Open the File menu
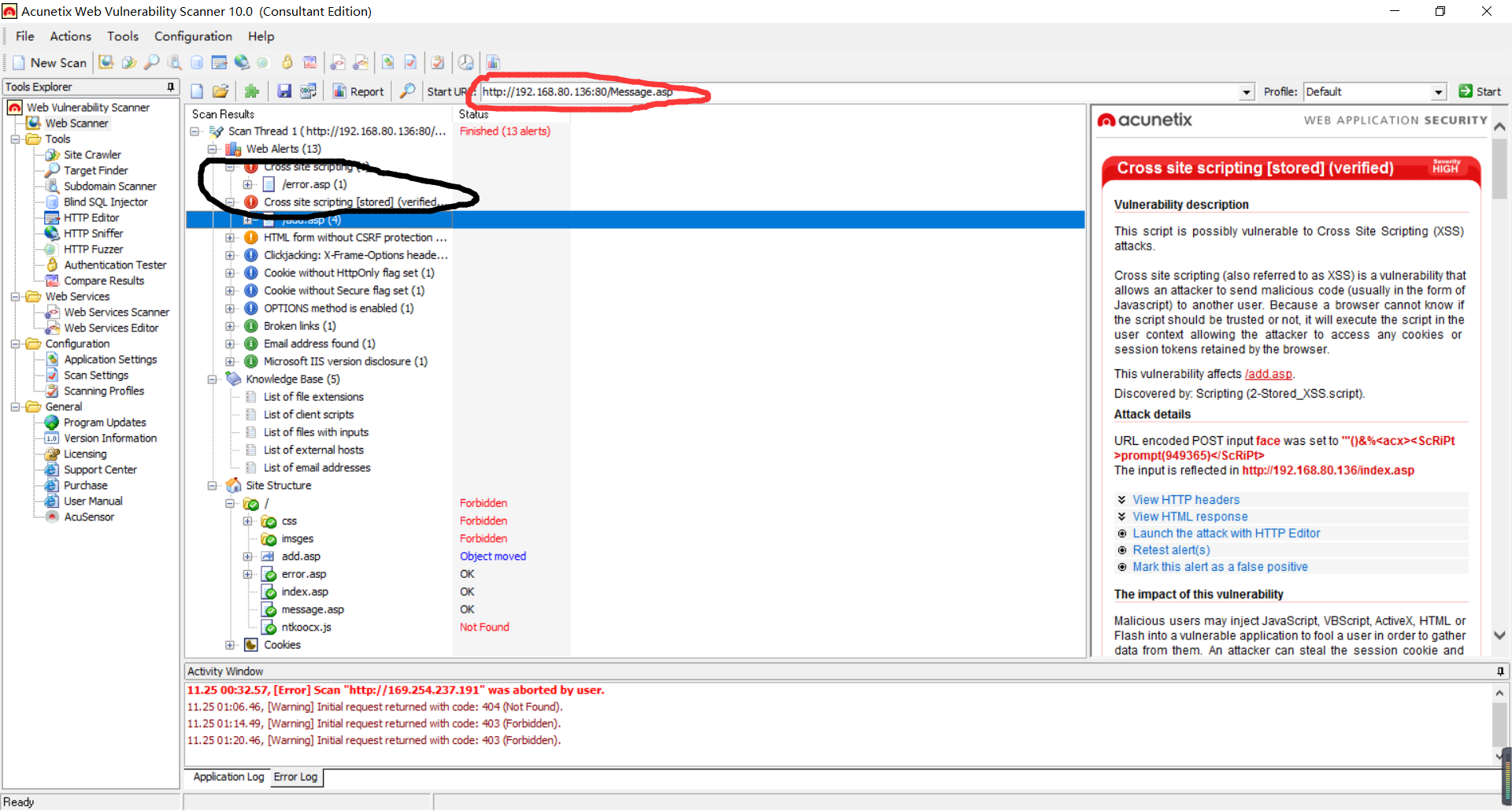1512x811 pixels. [25, 36]
